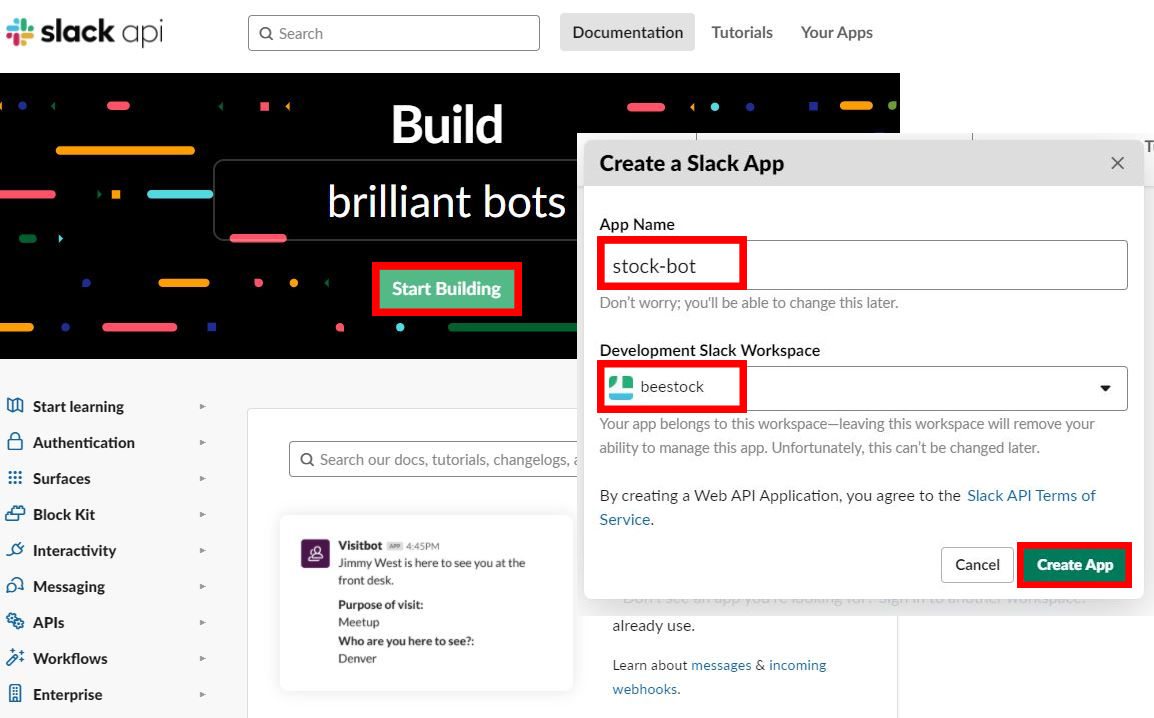
Task: Click the Workflows wand icon
Action: point(15,658)
